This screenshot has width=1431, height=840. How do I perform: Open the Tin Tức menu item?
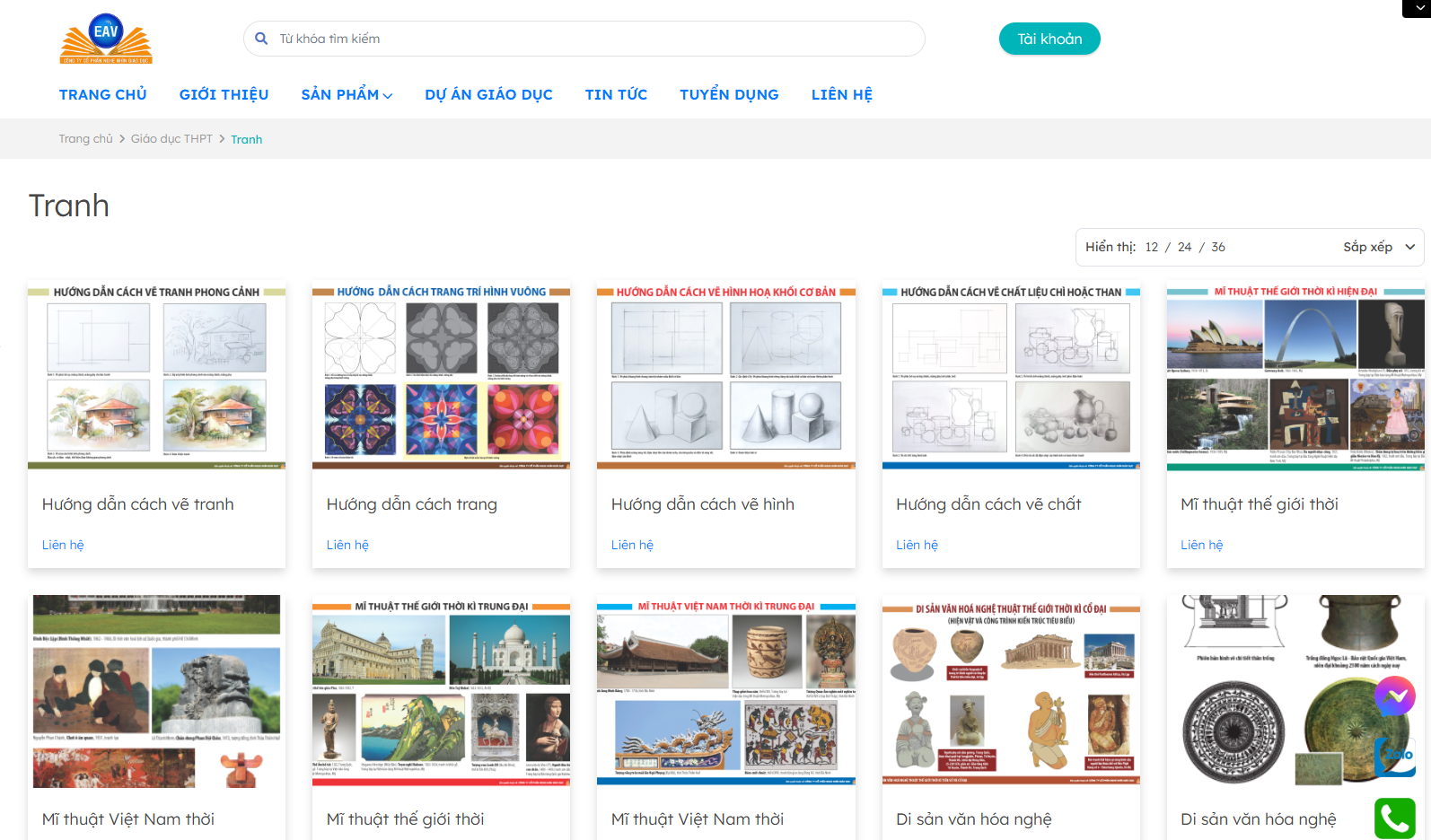[x=616, y=94]
